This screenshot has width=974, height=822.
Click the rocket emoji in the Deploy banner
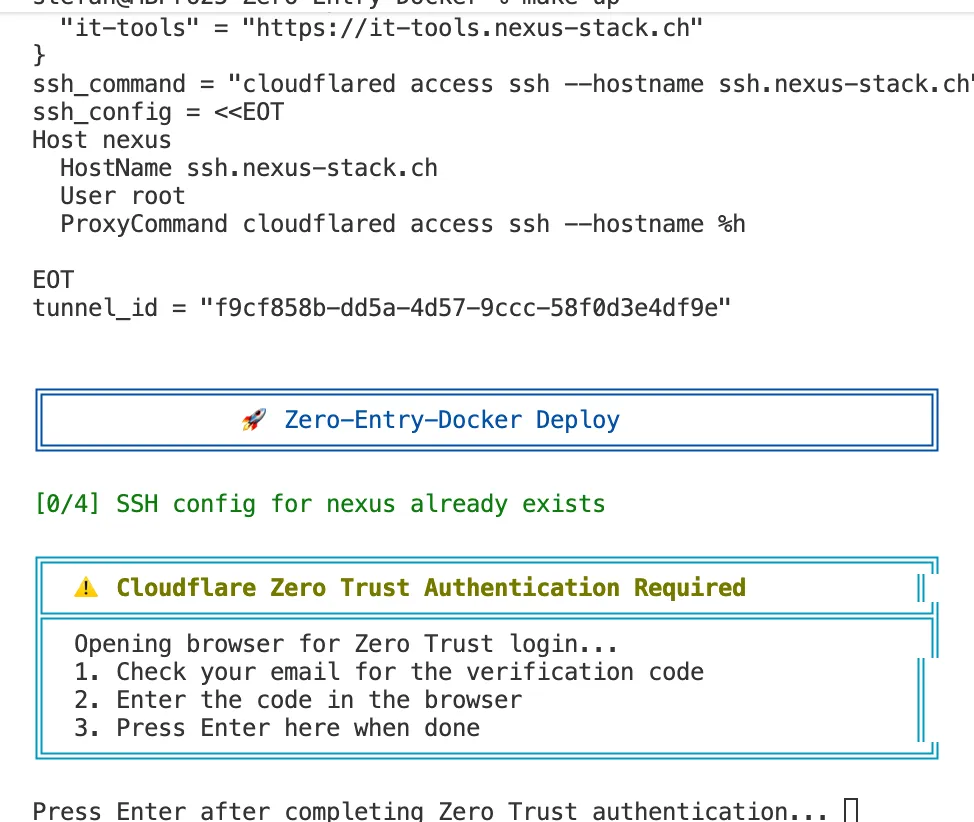point(254,420)
